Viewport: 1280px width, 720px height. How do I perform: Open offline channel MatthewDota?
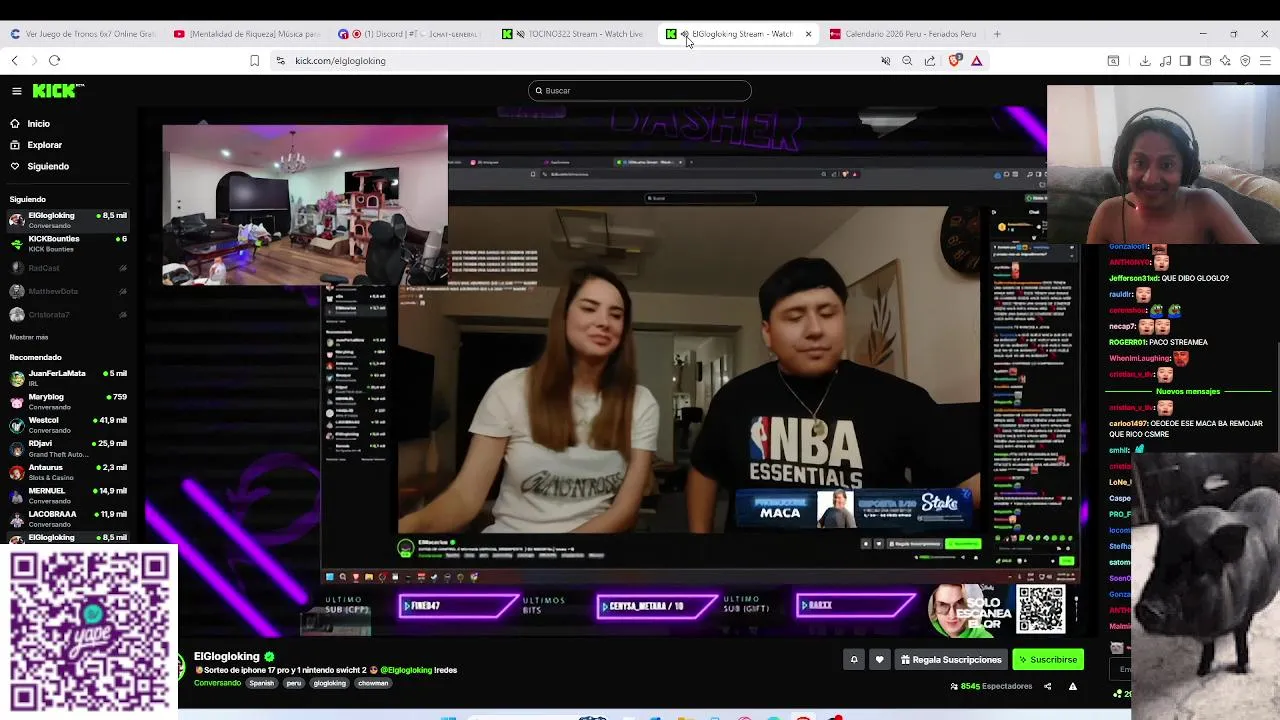tap(68, 291)
